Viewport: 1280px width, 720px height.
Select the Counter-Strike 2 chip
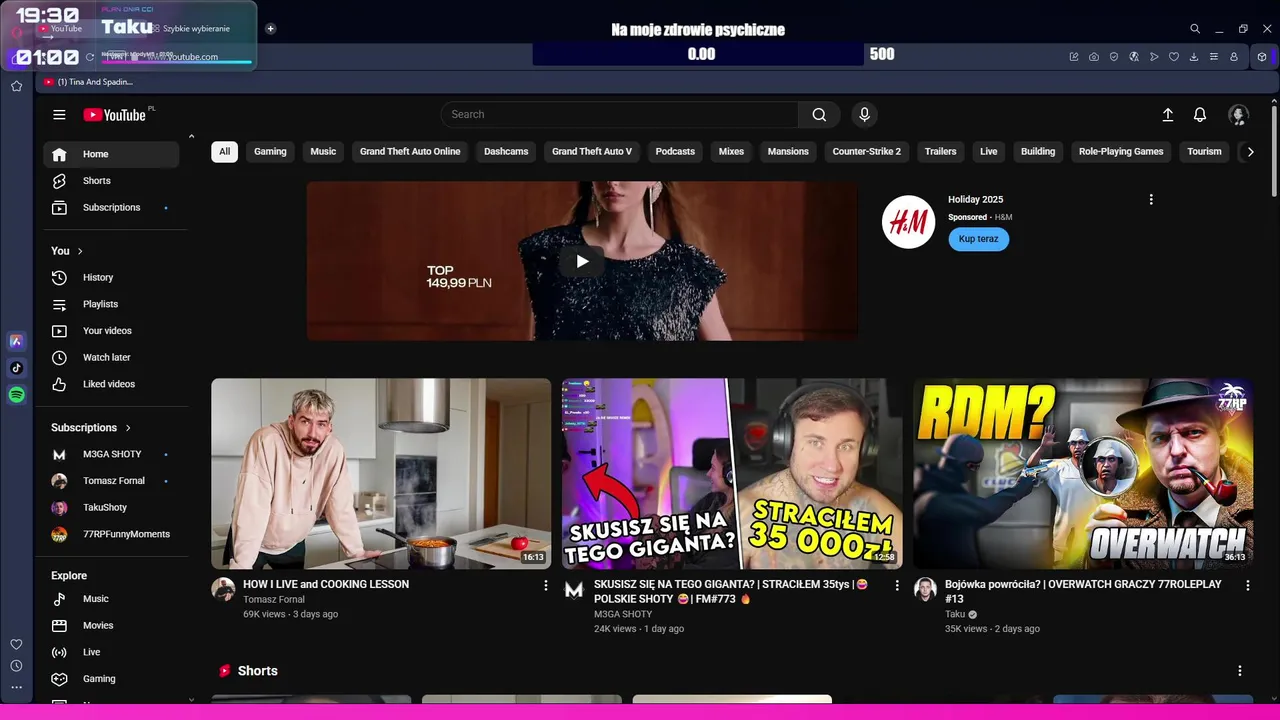point(867,152)
